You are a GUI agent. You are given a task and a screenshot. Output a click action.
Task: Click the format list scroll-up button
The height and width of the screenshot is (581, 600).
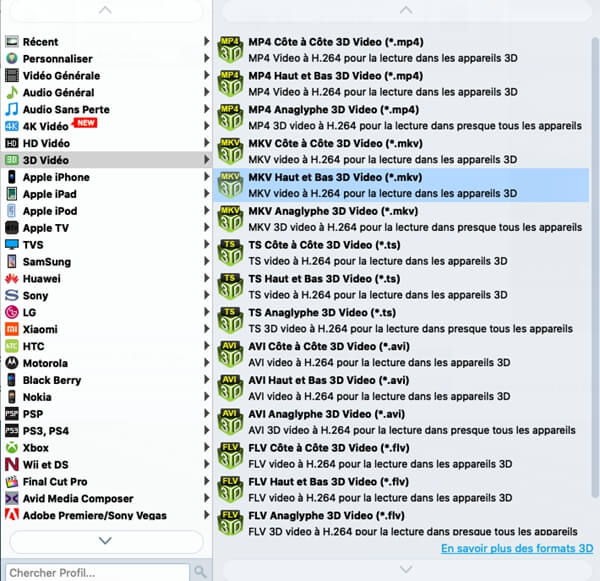point(406,11)
